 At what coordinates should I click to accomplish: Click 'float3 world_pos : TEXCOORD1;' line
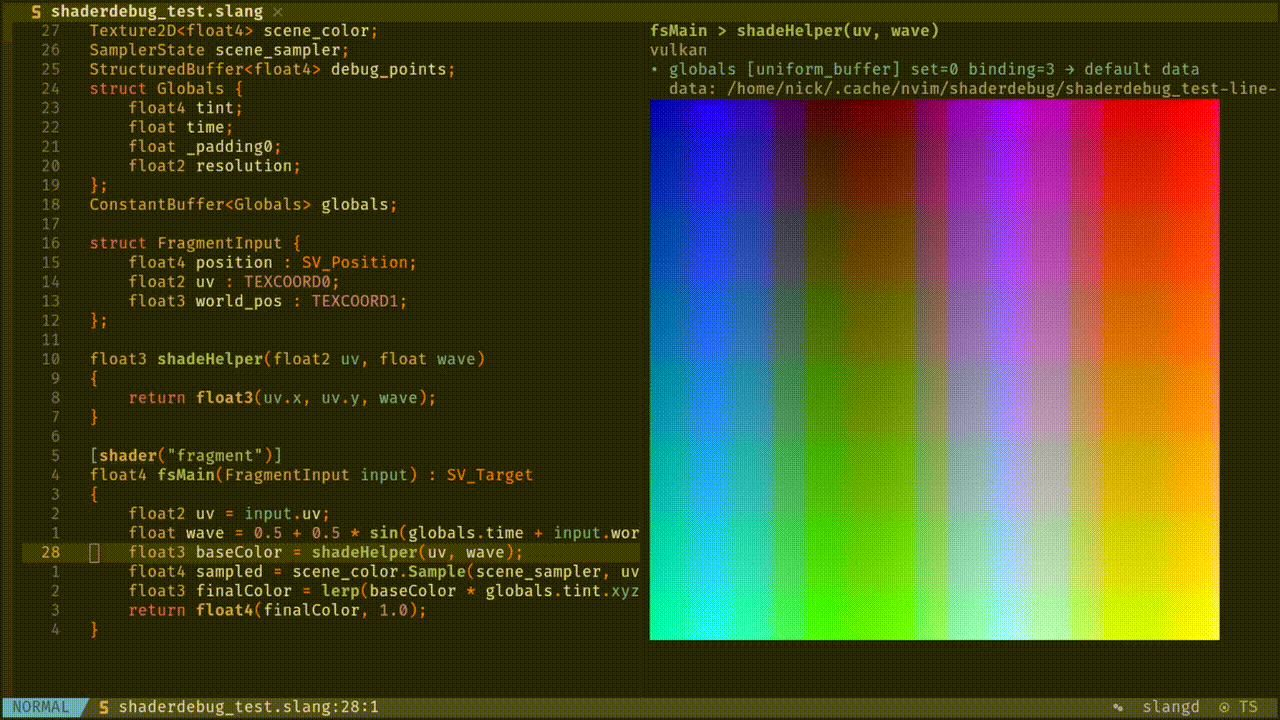268,301
